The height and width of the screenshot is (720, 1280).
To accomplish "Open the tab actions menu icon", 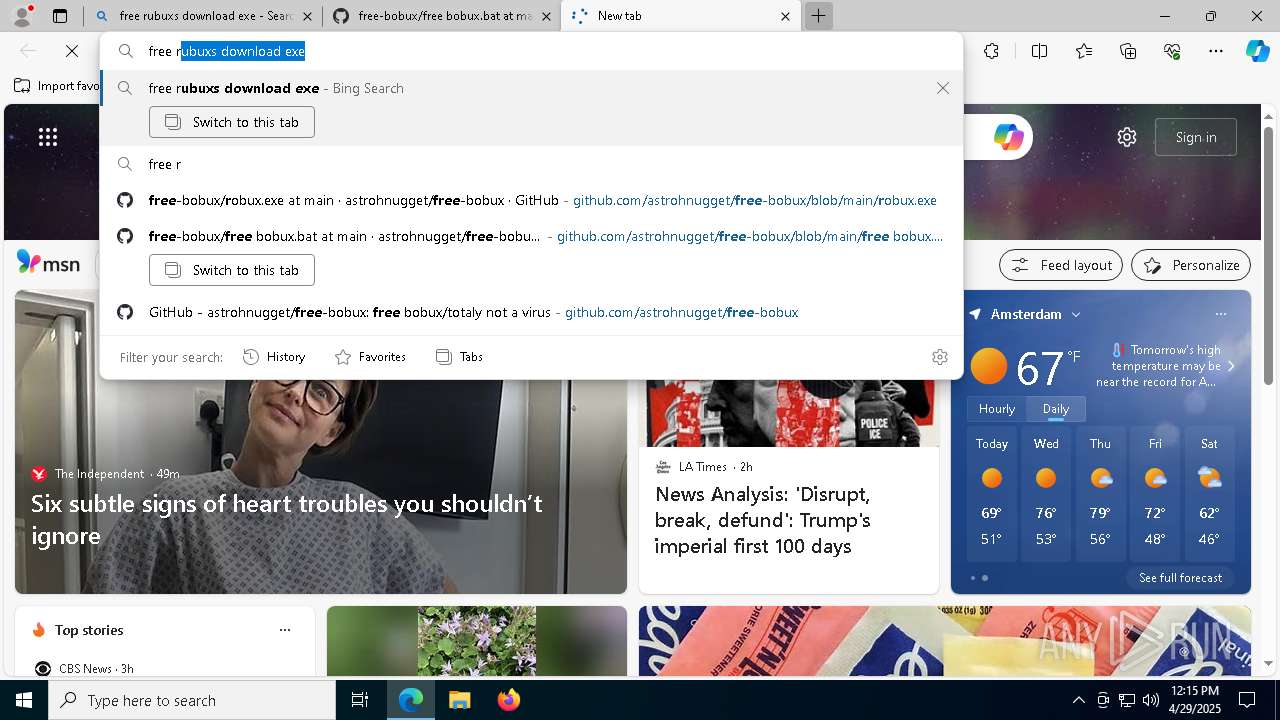I will (x=60, y=16).
